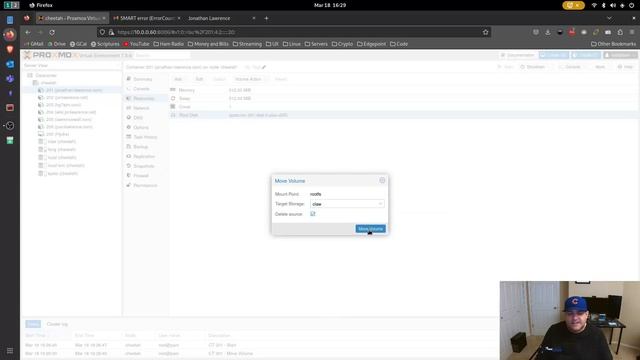Reload the current page
Screen dimensions: 640x360
pos(52,32)
